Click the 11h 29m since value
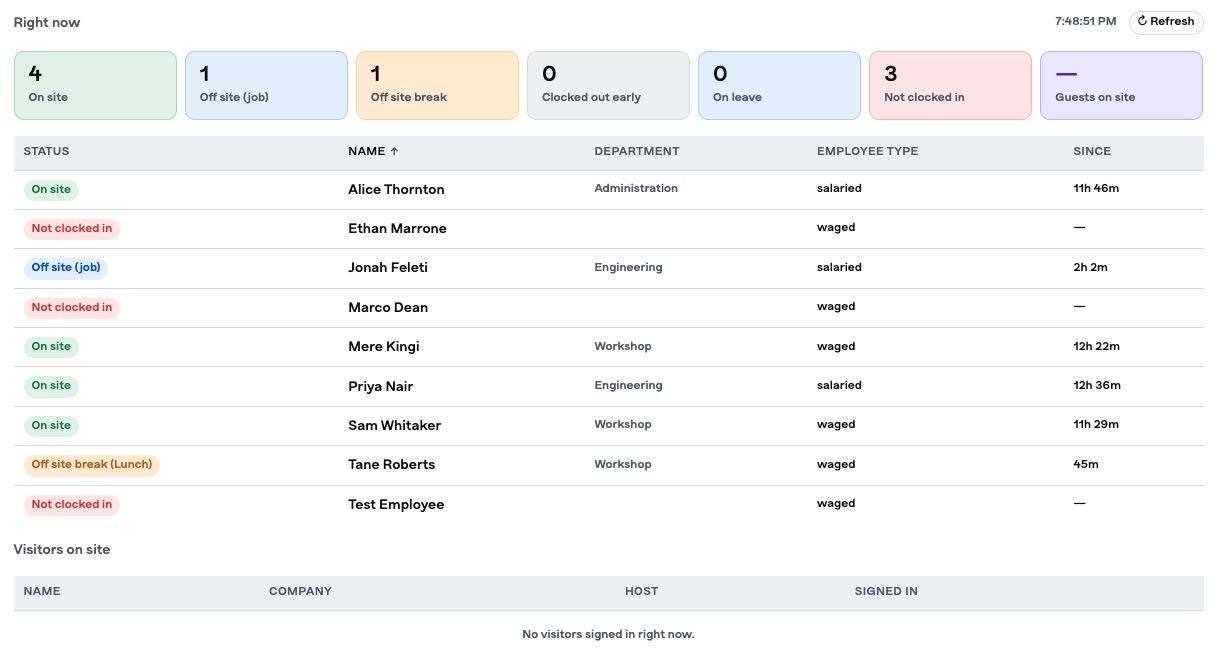 point(1096,424)
